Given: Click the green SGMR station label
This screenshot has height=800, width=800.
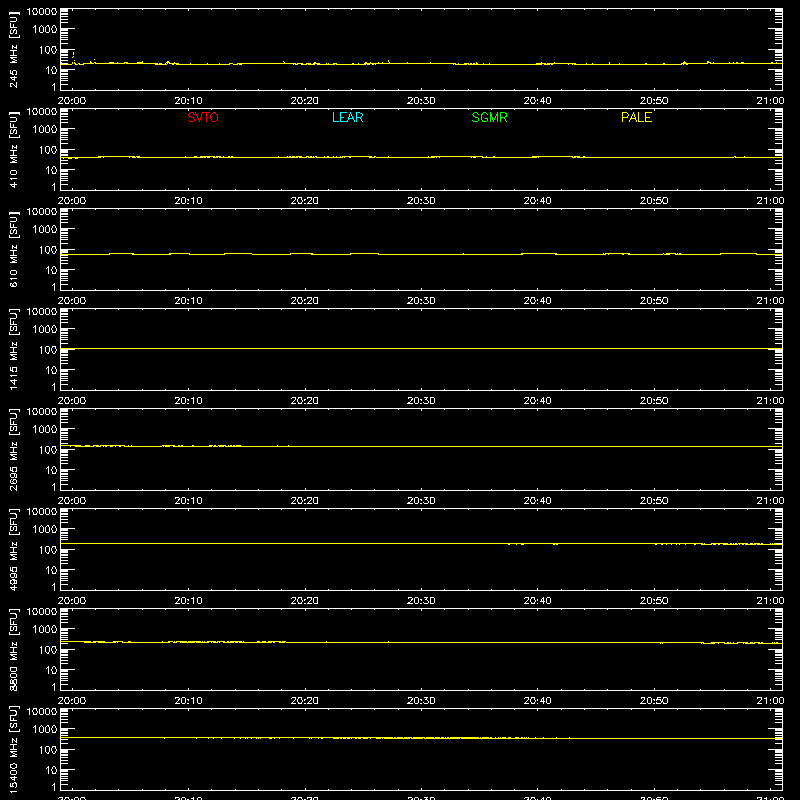Looking at the screenshot, I should (x=489, y=117).
